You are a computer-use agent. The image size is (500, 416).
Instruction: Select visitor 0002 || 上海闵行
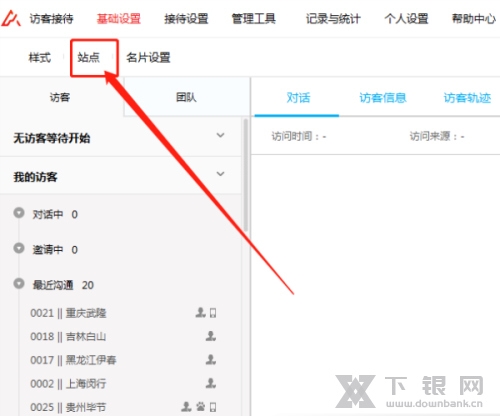click(68, 384)
